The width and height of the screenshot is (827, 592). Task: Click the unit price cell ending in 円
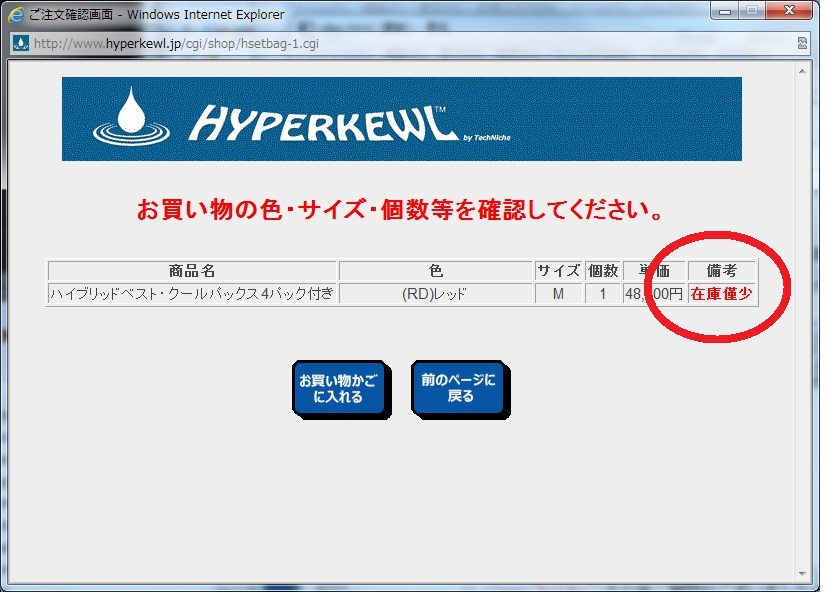click(x=654, y=293)
